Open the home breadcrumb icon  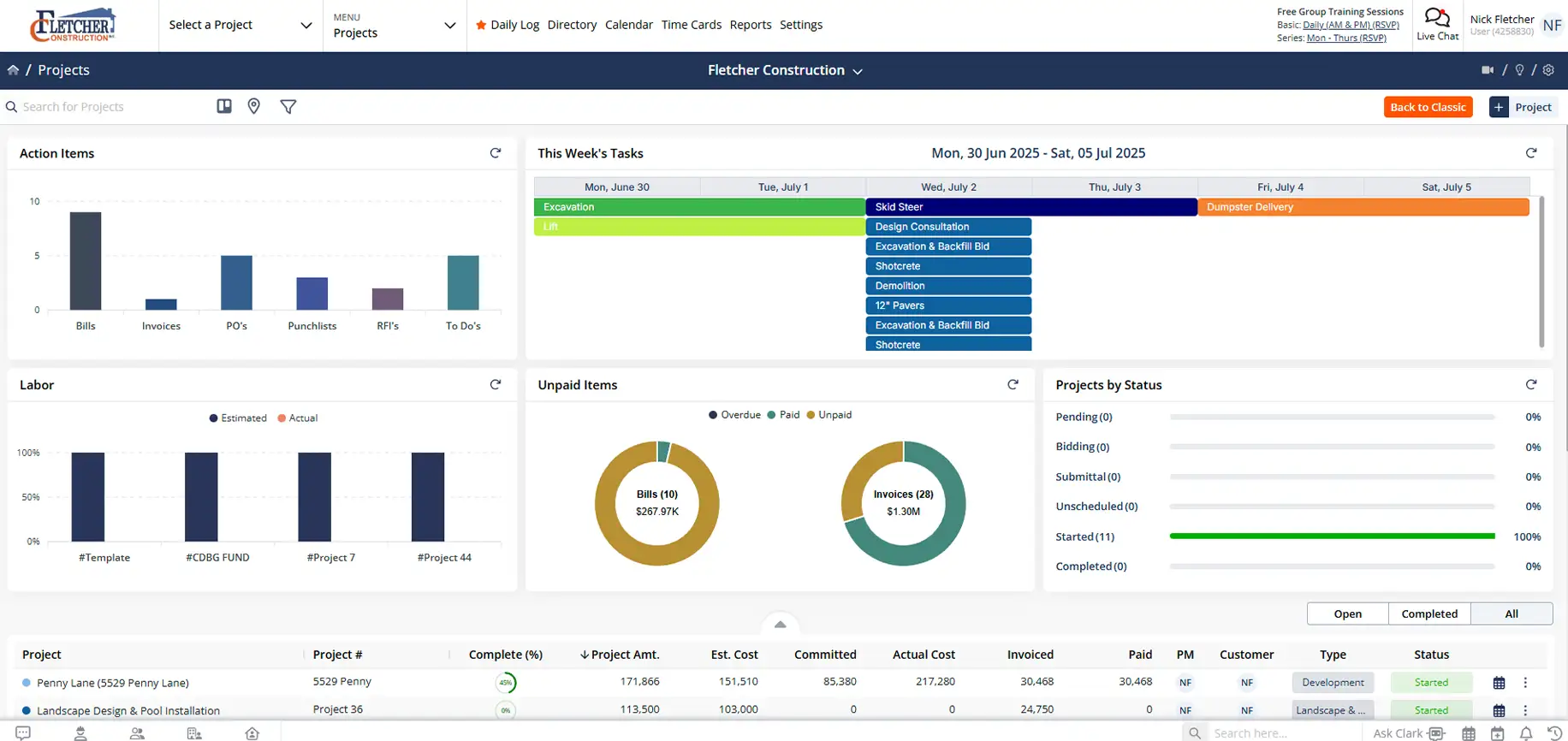coord(13,70)
